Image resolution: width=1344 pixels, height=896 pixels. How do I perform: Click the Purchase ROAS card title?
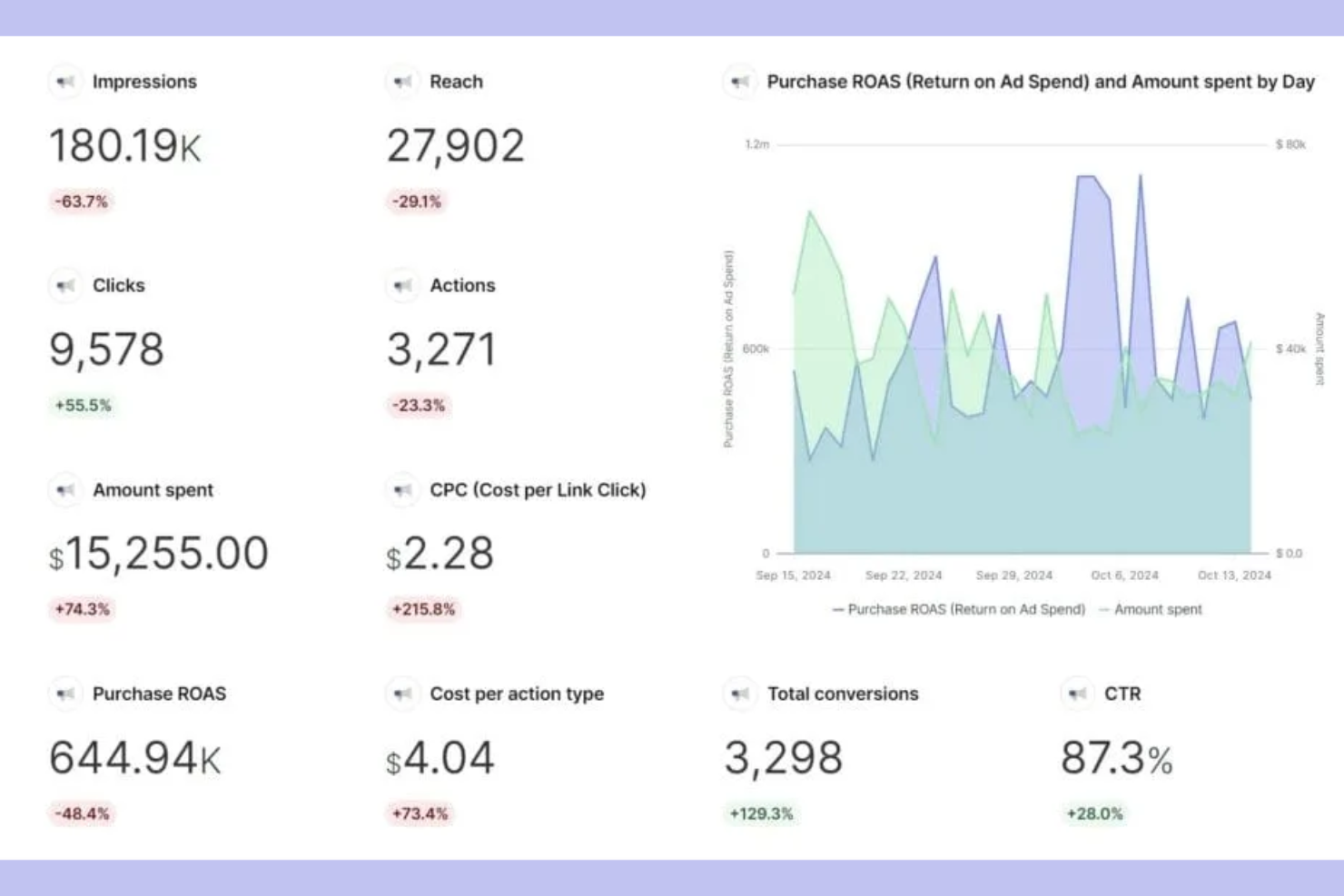159,694
